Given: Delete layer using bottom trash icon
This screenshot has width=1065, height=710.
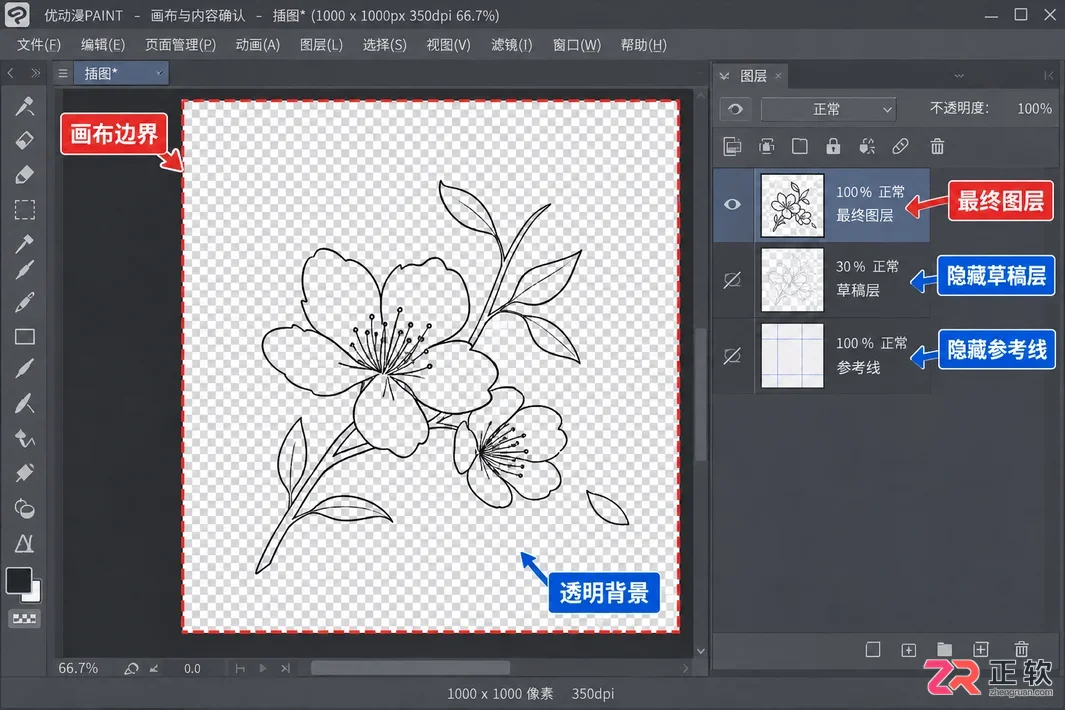Looking at the screenshot, I should tap(1021, 649).
